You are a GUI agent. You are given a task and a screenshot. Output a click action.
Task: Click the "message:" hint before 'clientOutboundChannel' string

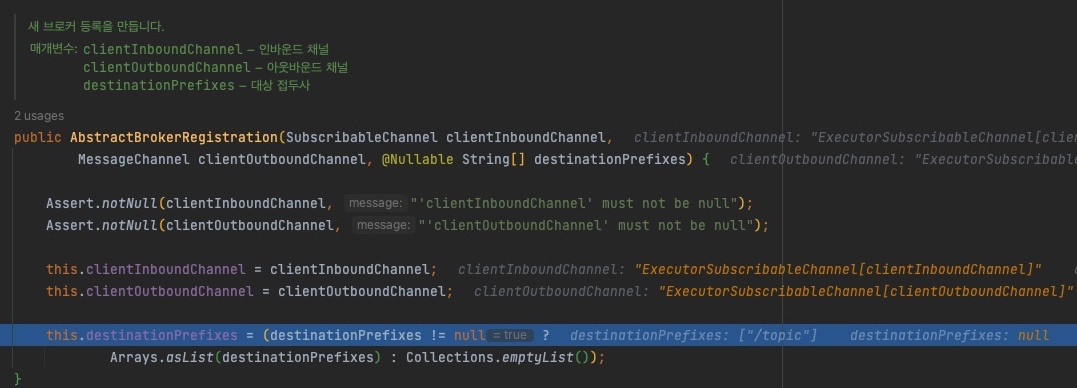coord(384,225)
